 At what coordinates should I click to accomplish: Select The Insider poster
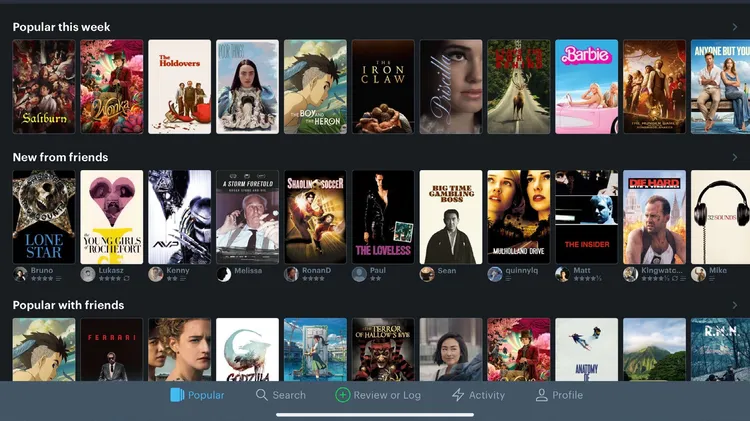[x=586, y=217]
